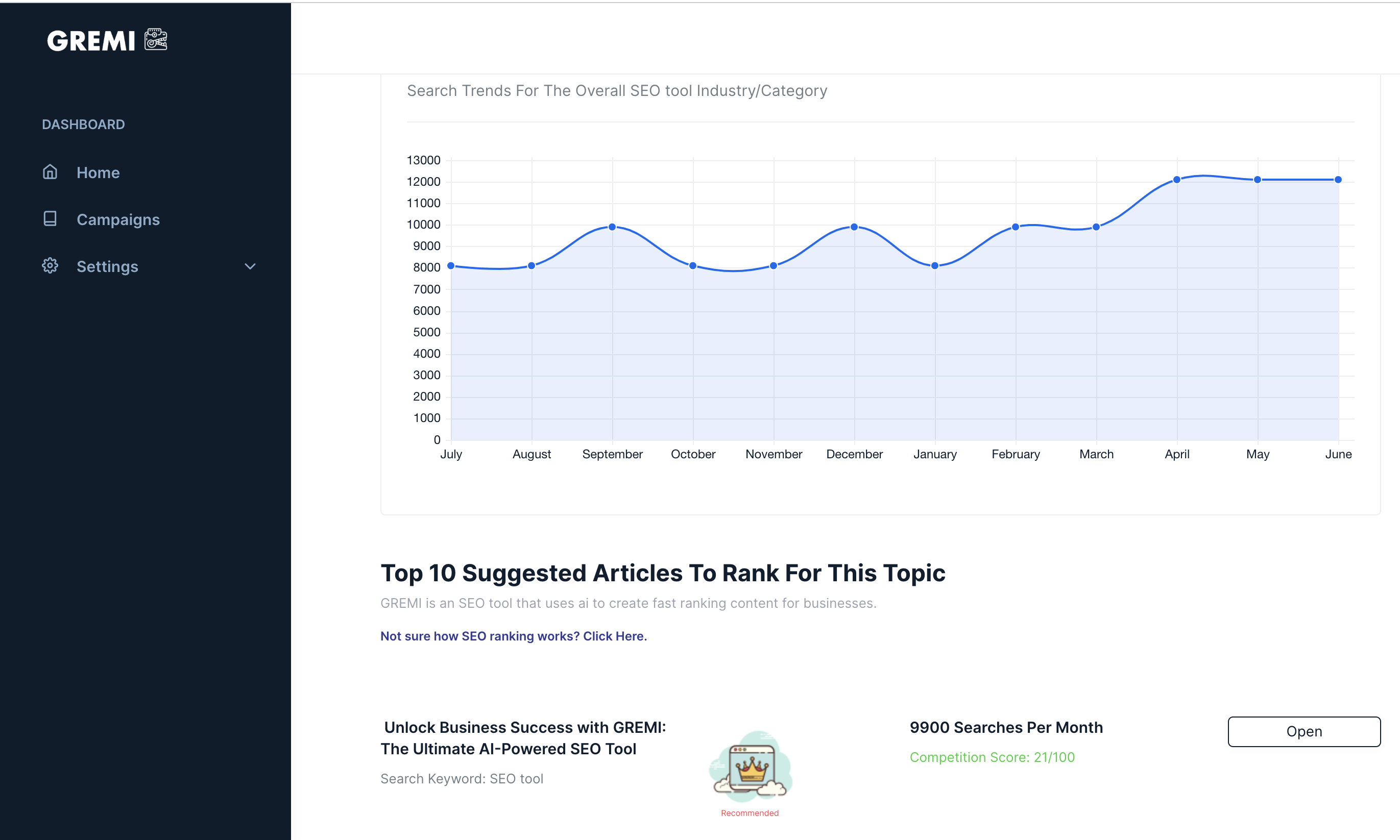Select the April data point on chart

pyautogui.click(x=1177, y=180)
